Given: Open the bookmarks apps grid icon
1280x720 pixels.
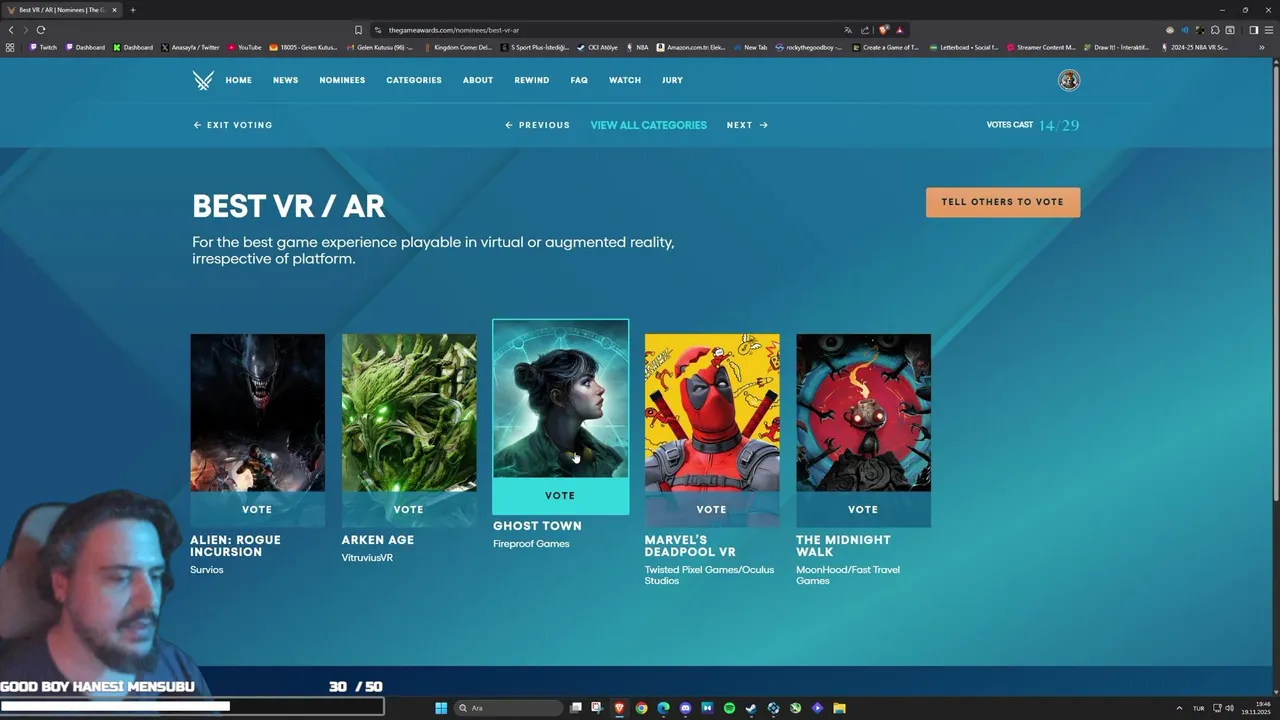Looking at the screenshot, I should 10,47.
